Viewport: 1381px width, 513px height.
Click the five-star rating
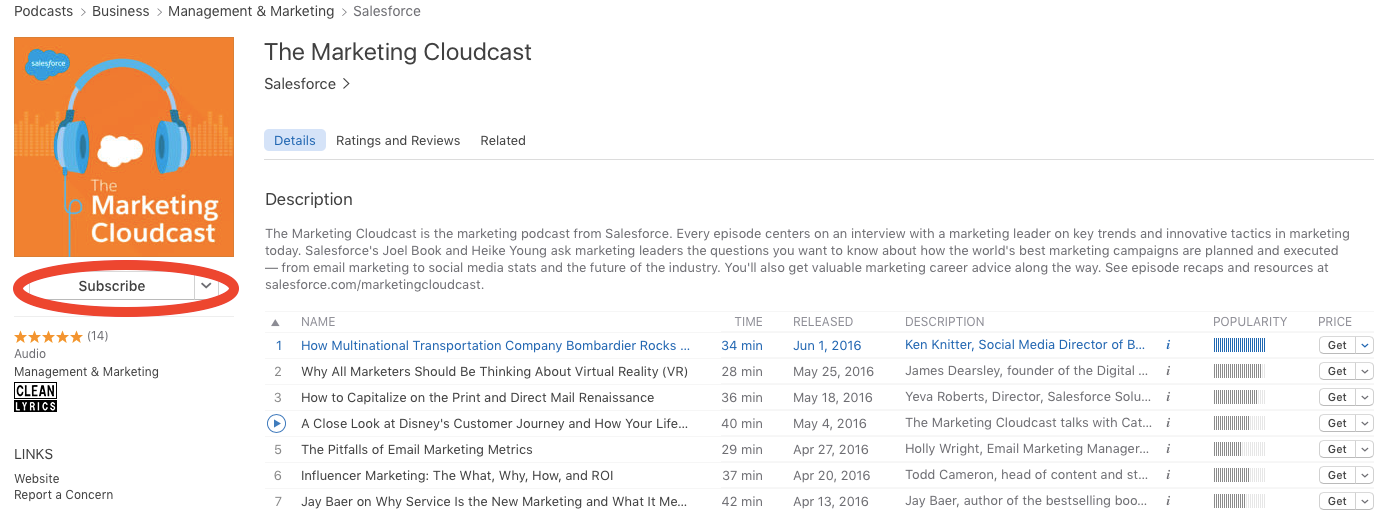48,336
